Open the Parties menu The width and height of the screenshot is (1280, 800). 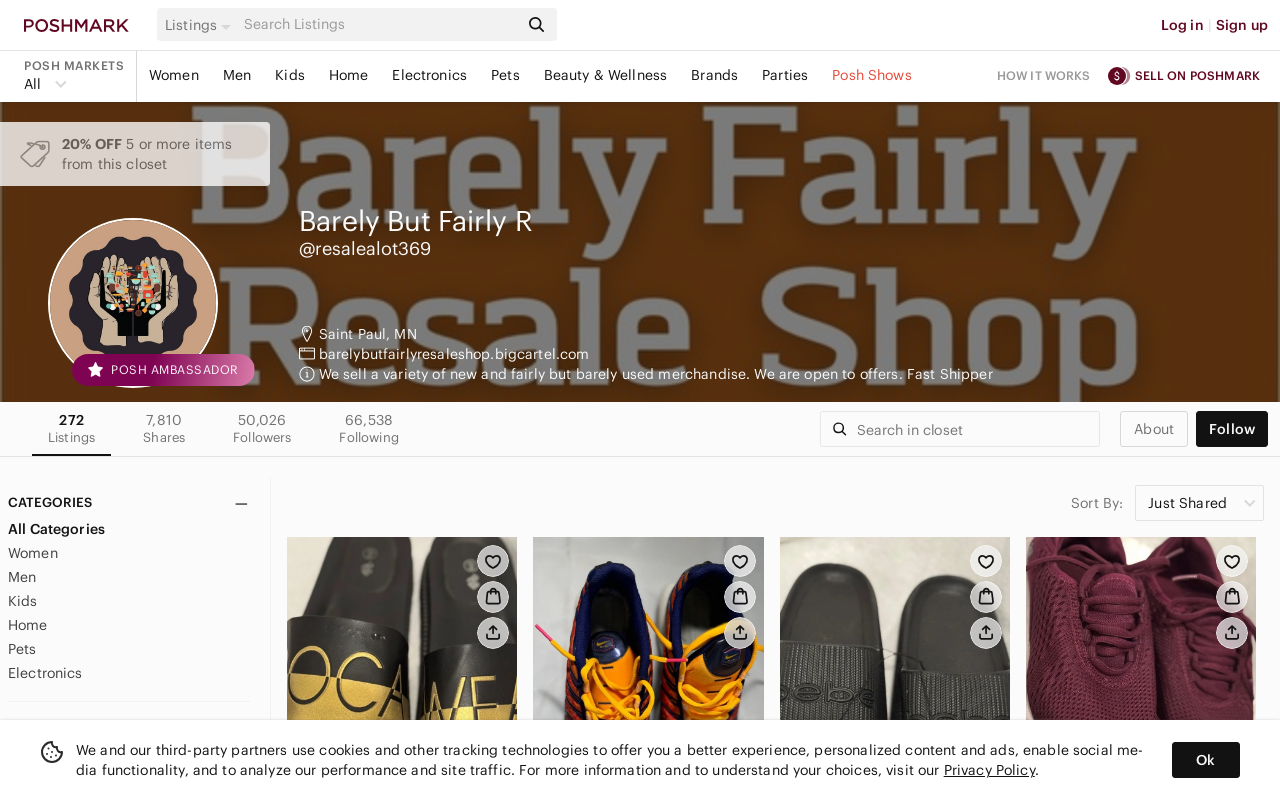785,75
